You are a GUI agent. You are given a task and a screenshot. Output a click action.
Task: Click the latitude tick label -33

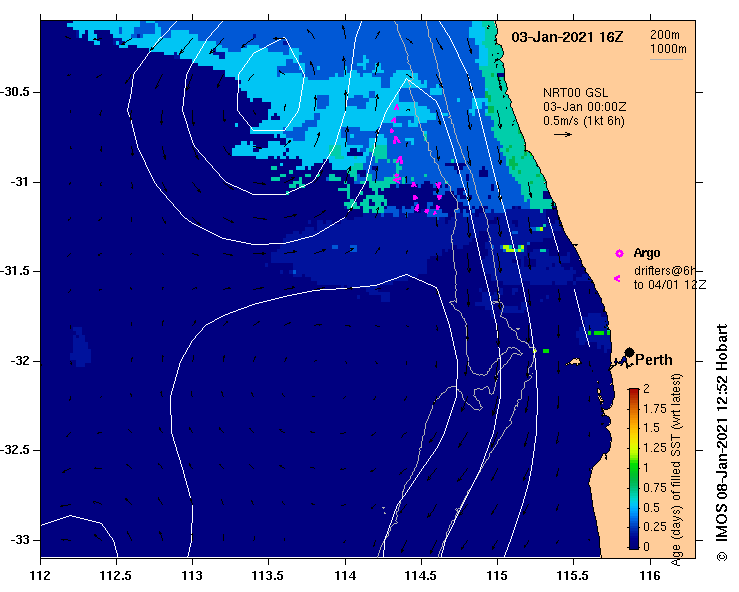pos(20,540)
